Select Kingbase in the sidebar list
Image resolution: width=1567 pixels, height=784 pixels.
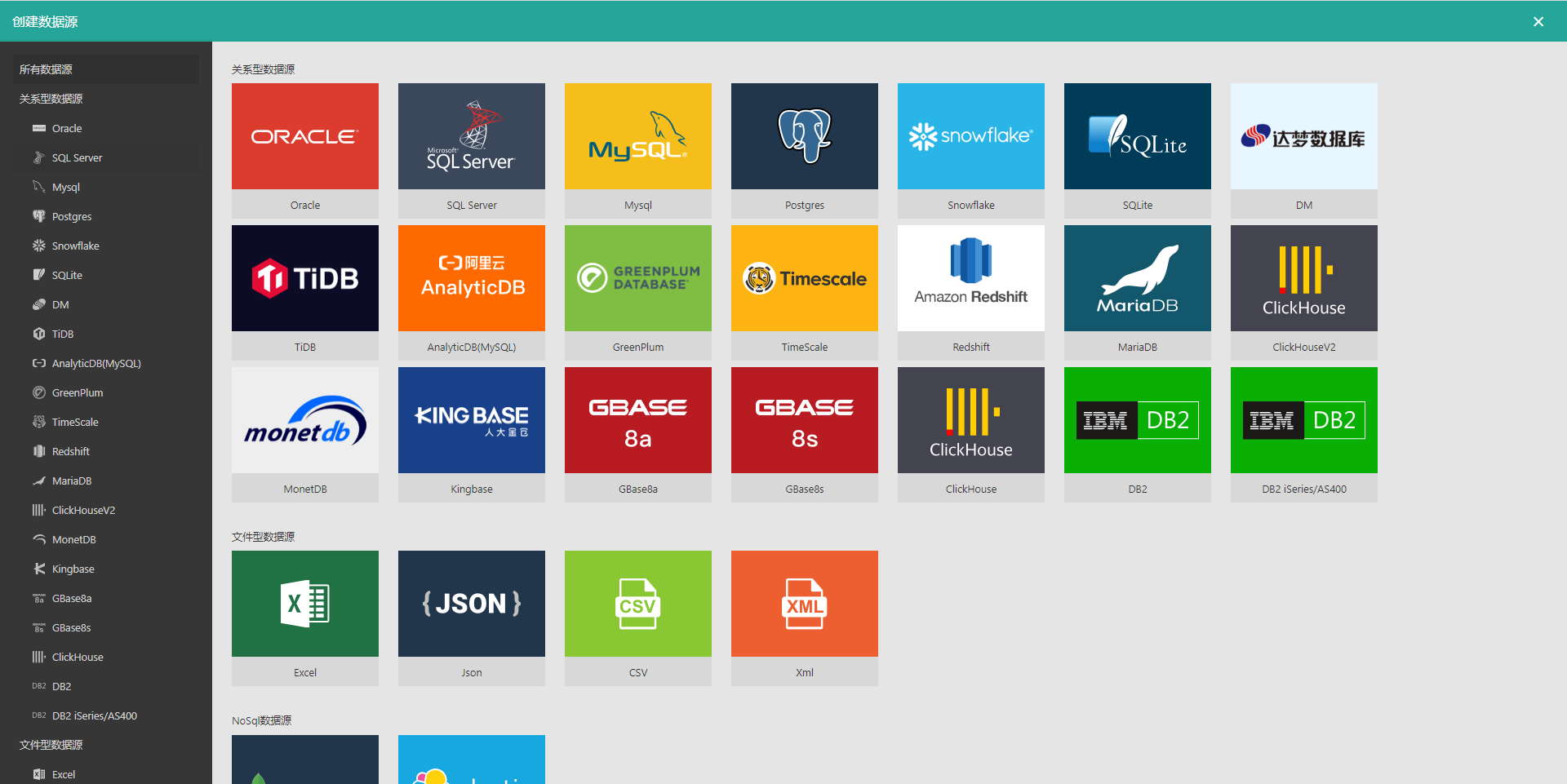(106, 569)
